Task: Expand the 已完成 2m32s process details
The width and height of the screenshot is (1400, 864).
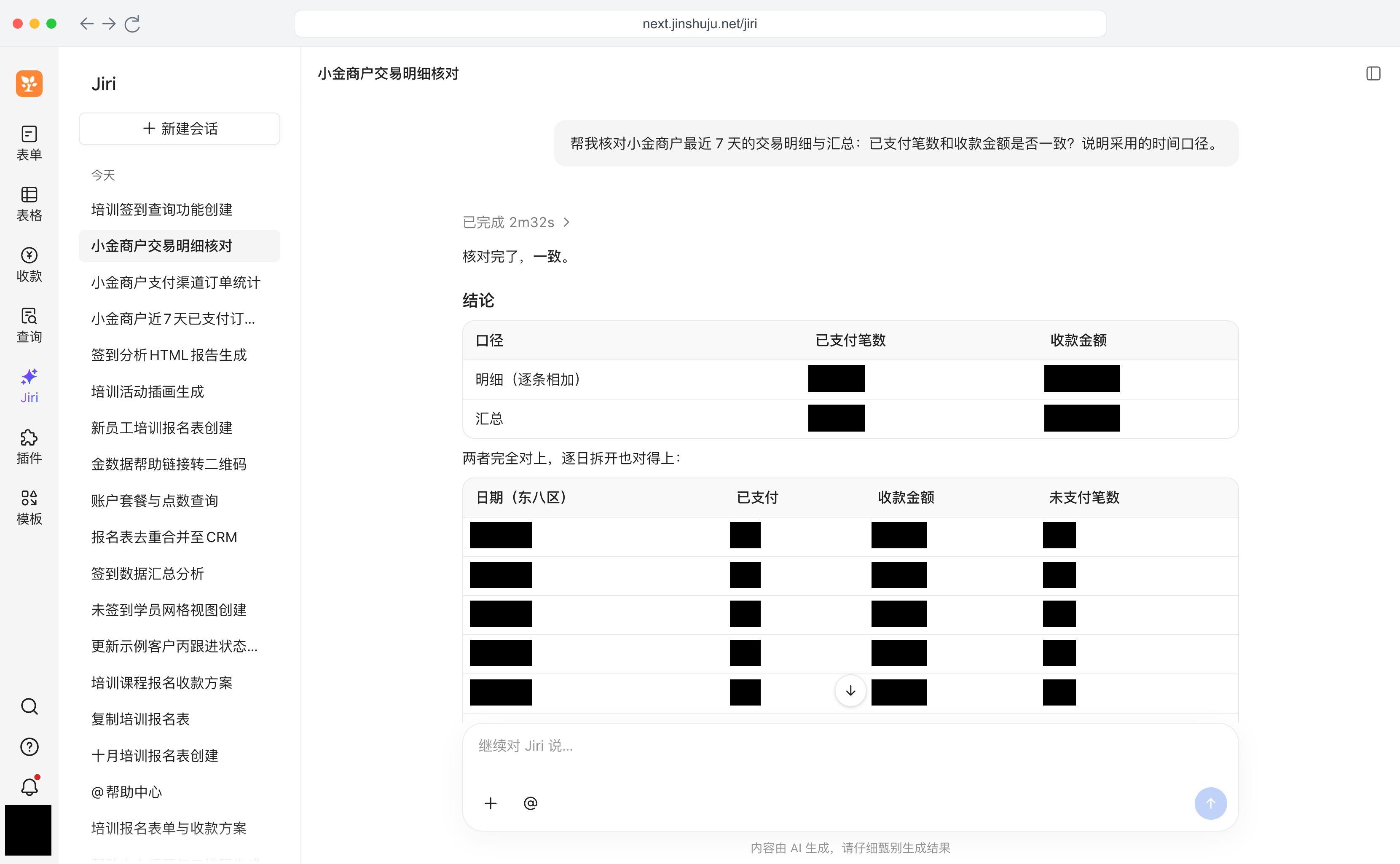Action: 516,222
